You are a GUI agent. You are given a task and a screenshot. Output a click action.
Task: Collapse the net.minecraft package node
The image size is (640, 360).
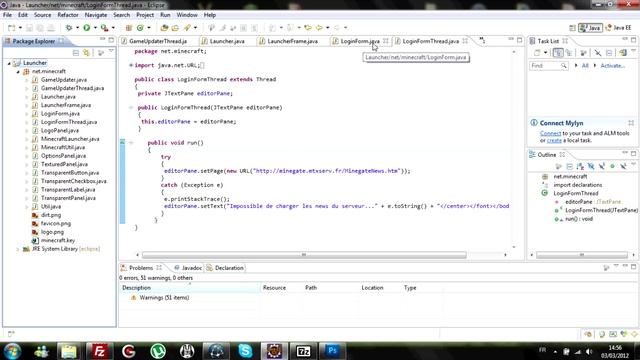[x=18, y=72]
